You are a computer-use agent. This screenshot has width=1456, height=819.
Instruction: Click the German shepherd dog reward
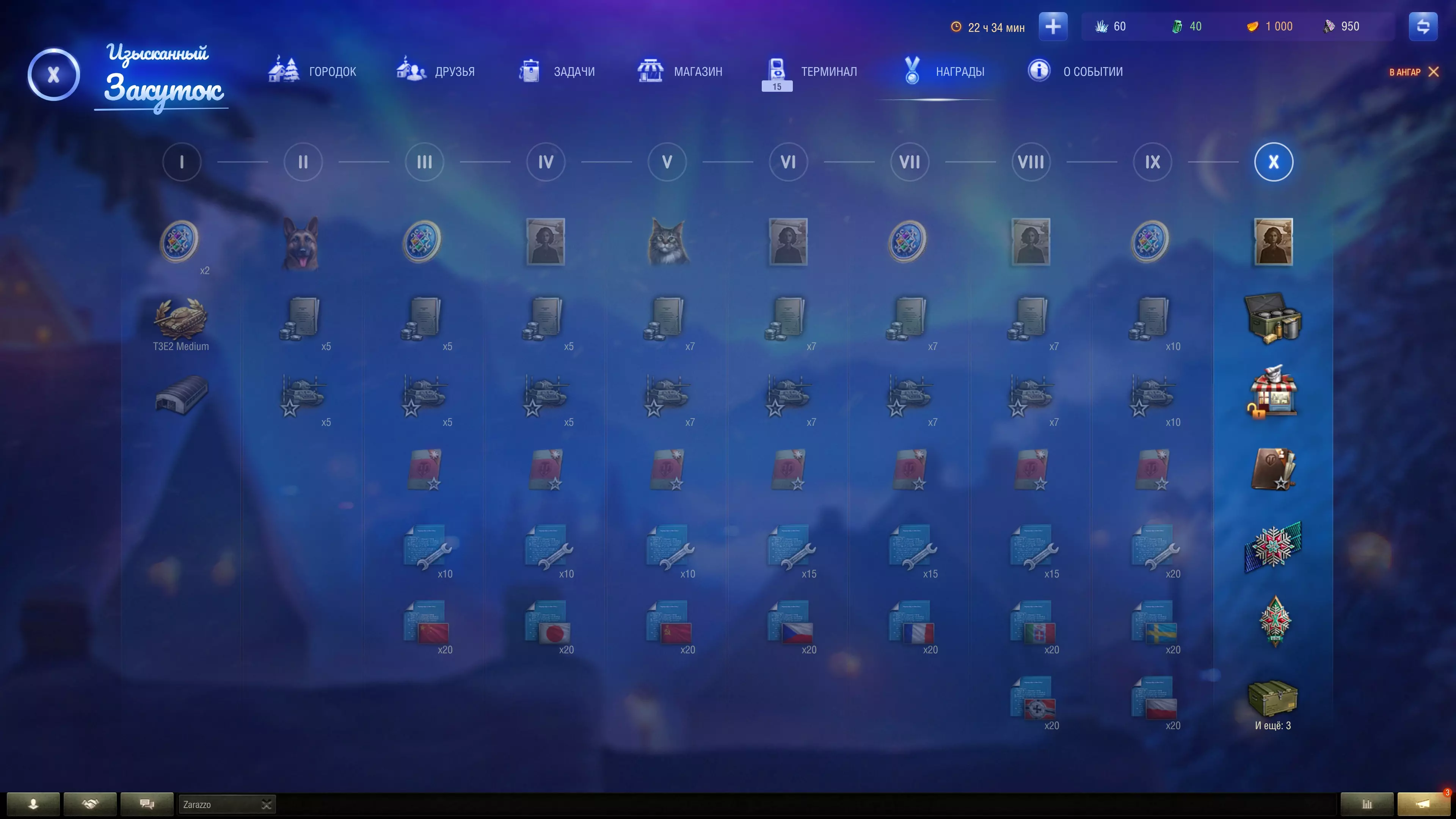pyautogui.click(x=301, y=243)
